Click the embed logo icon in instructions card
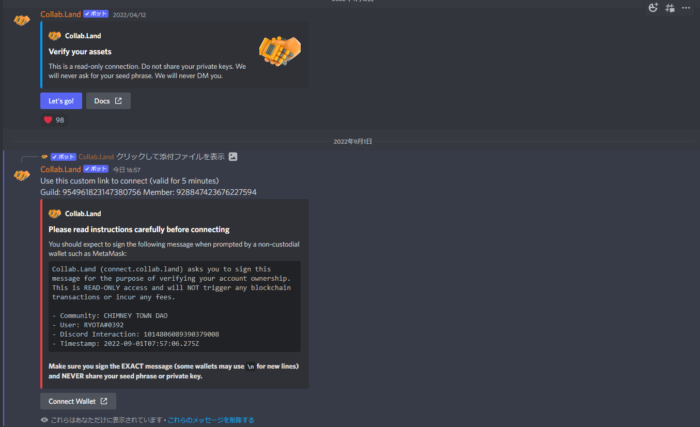The image size is (700, 427). pos(54,214)
